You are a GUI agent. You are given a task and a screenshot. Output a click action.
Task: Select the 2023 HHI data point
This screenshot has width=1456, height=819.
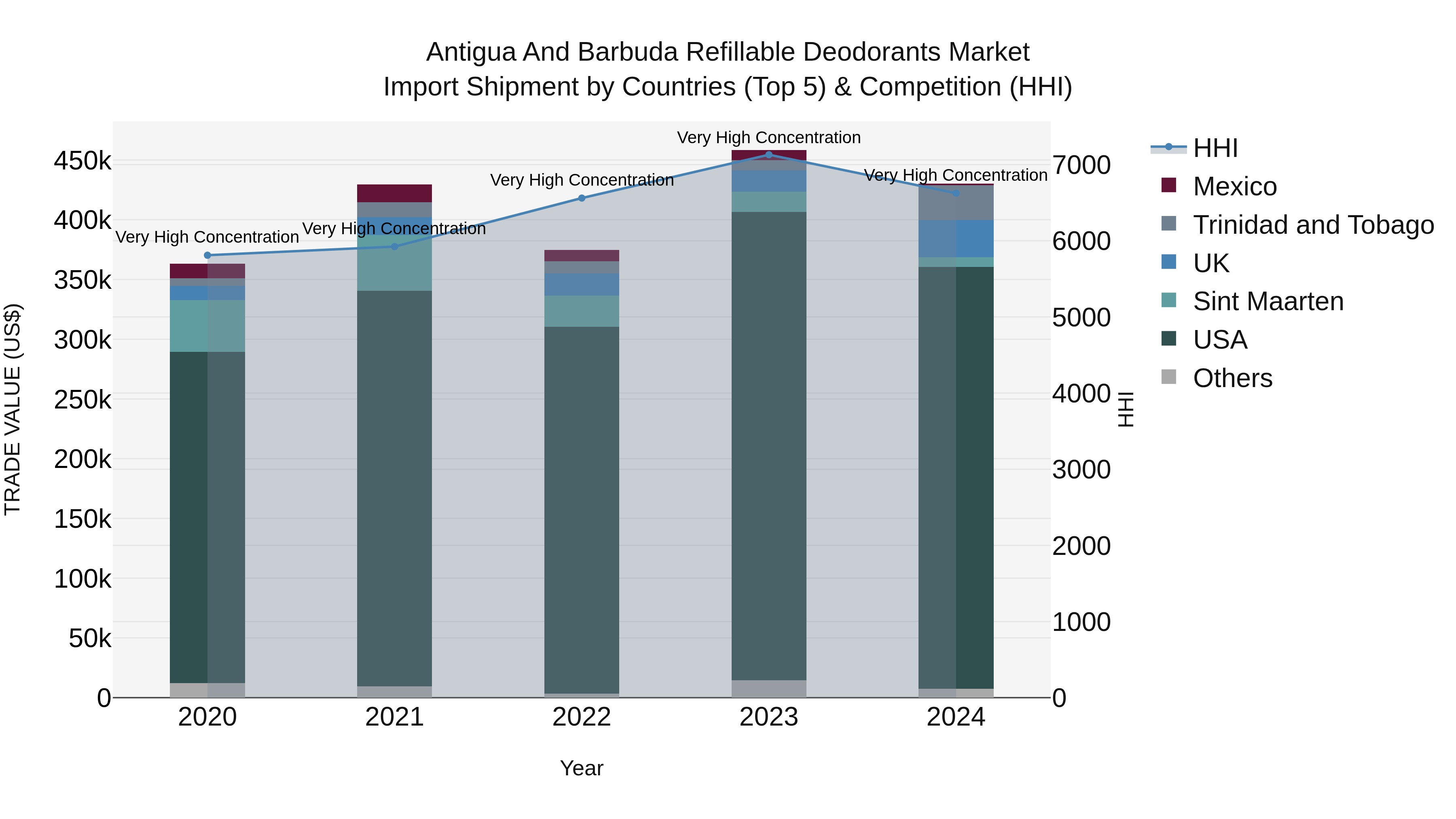769,154
